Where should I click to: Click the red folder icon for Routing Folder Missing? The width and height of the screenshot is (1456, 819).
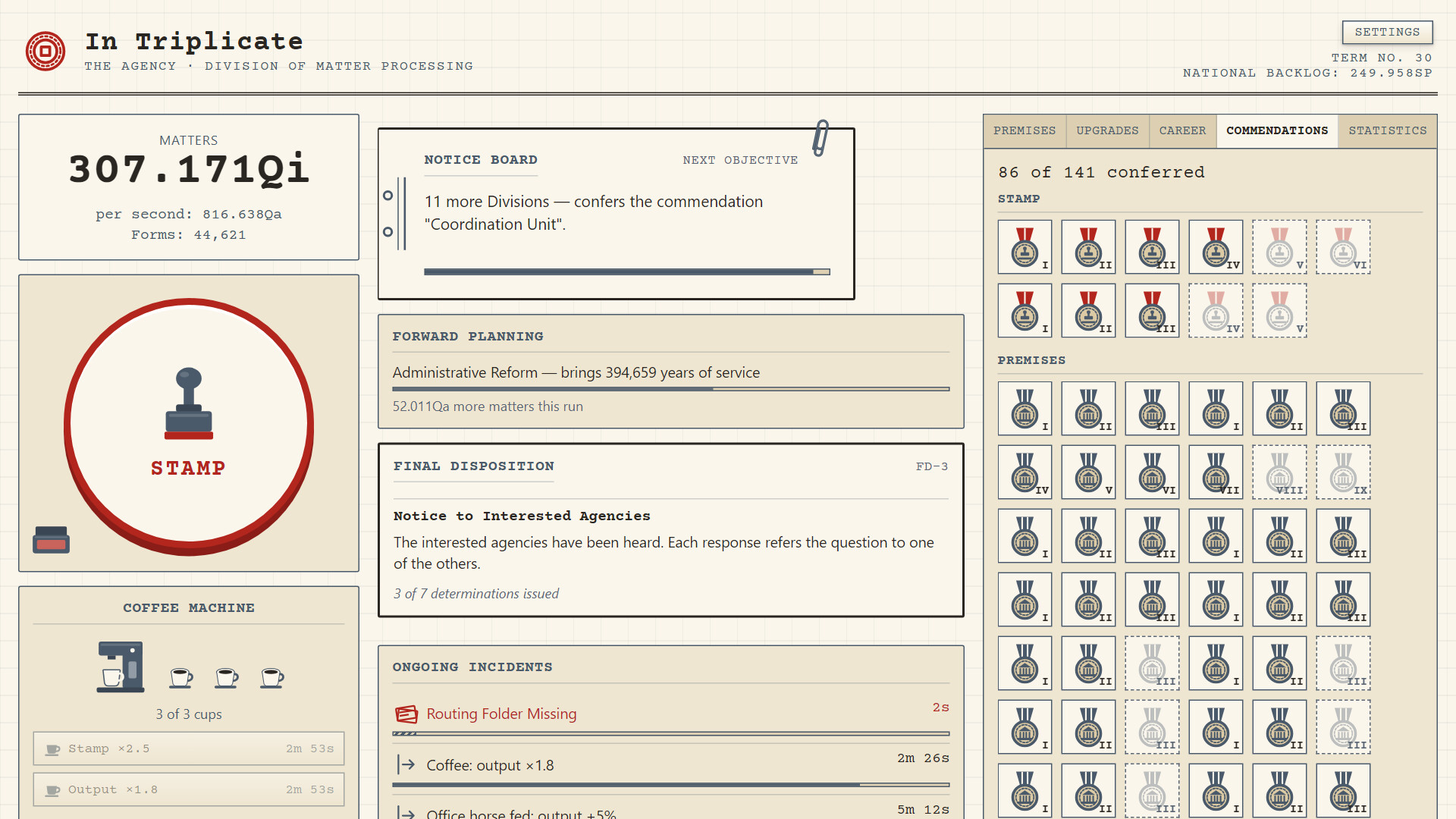point(406,714)
